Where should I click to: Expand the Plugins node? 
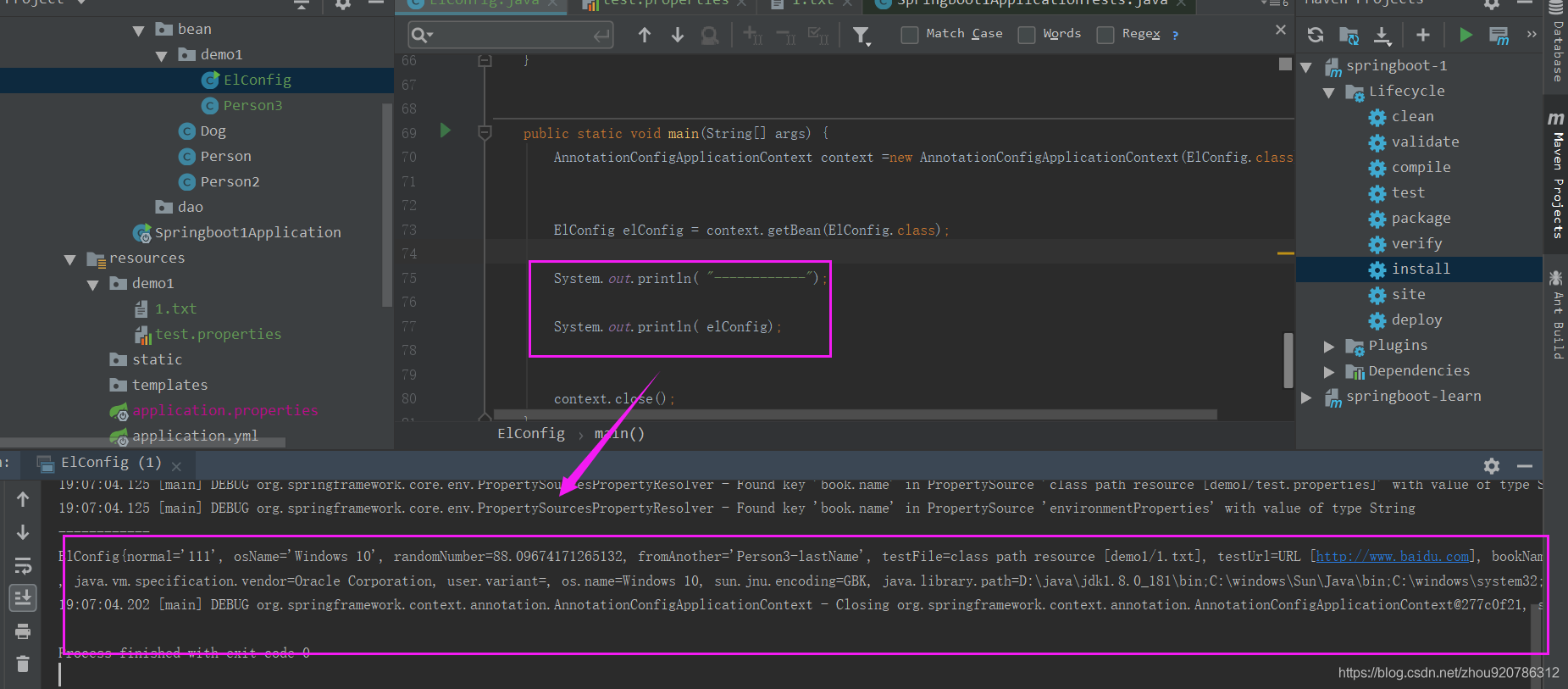pyautogui.click(x=1328, y=346)
